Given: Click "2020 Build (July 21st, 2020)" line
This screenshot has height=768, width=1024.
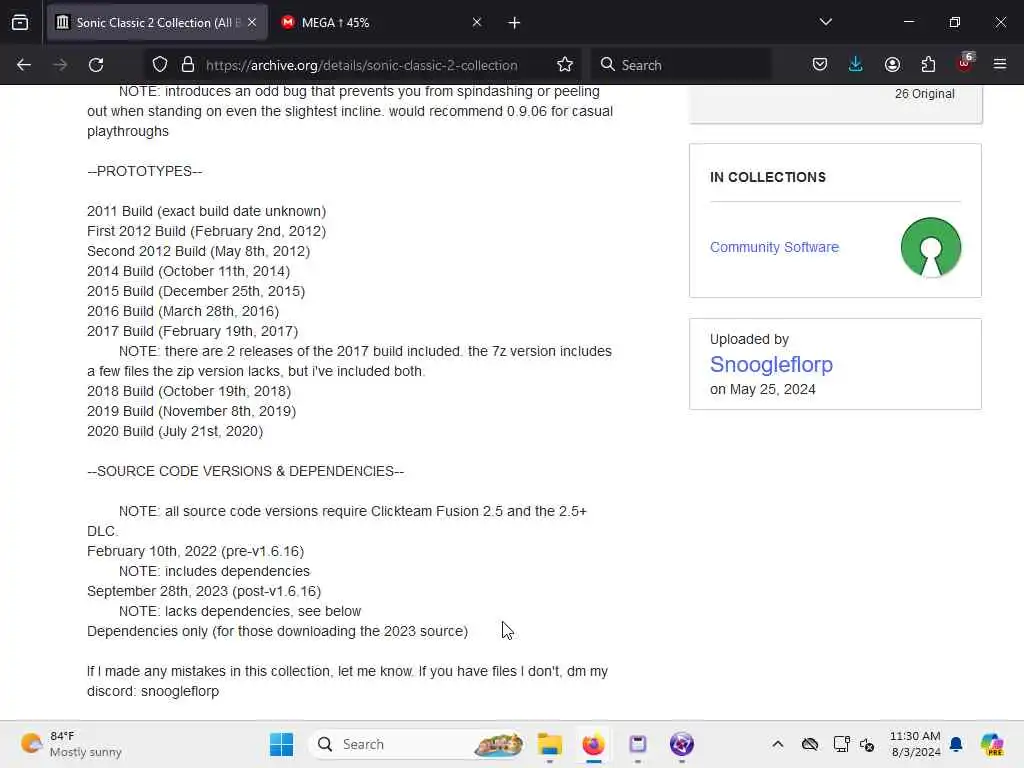Looking at the screenshot, I should [175, 432].
